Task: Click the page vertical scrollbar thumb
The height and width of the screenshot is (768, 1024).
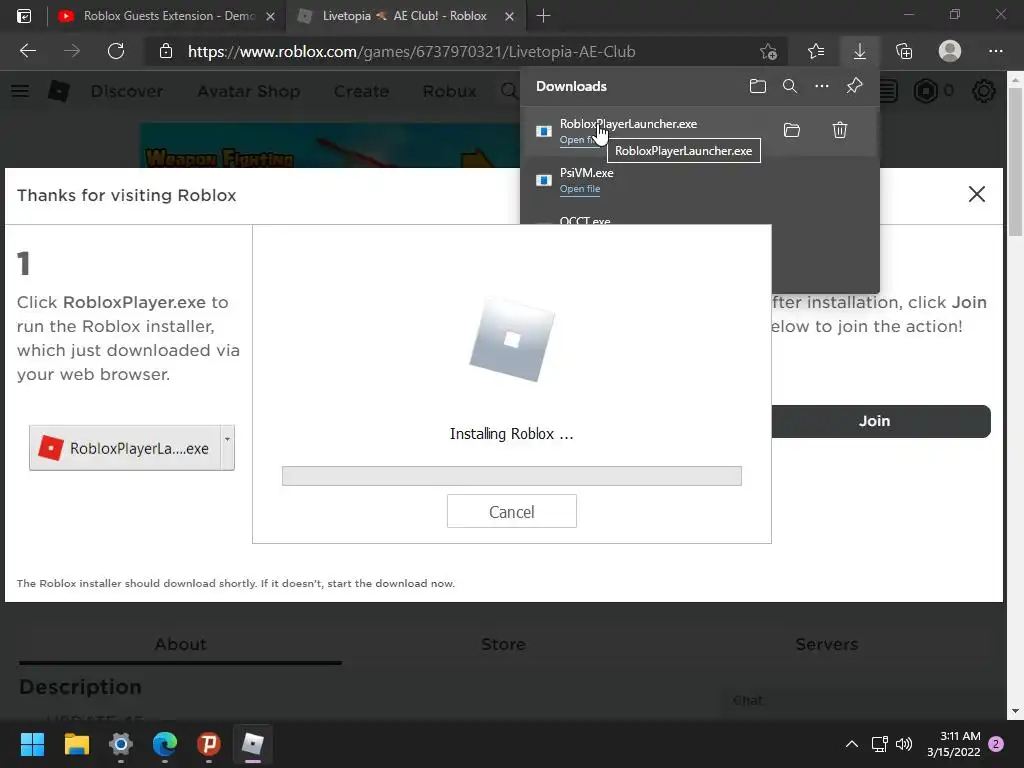Action: (x=1015, y=161)
